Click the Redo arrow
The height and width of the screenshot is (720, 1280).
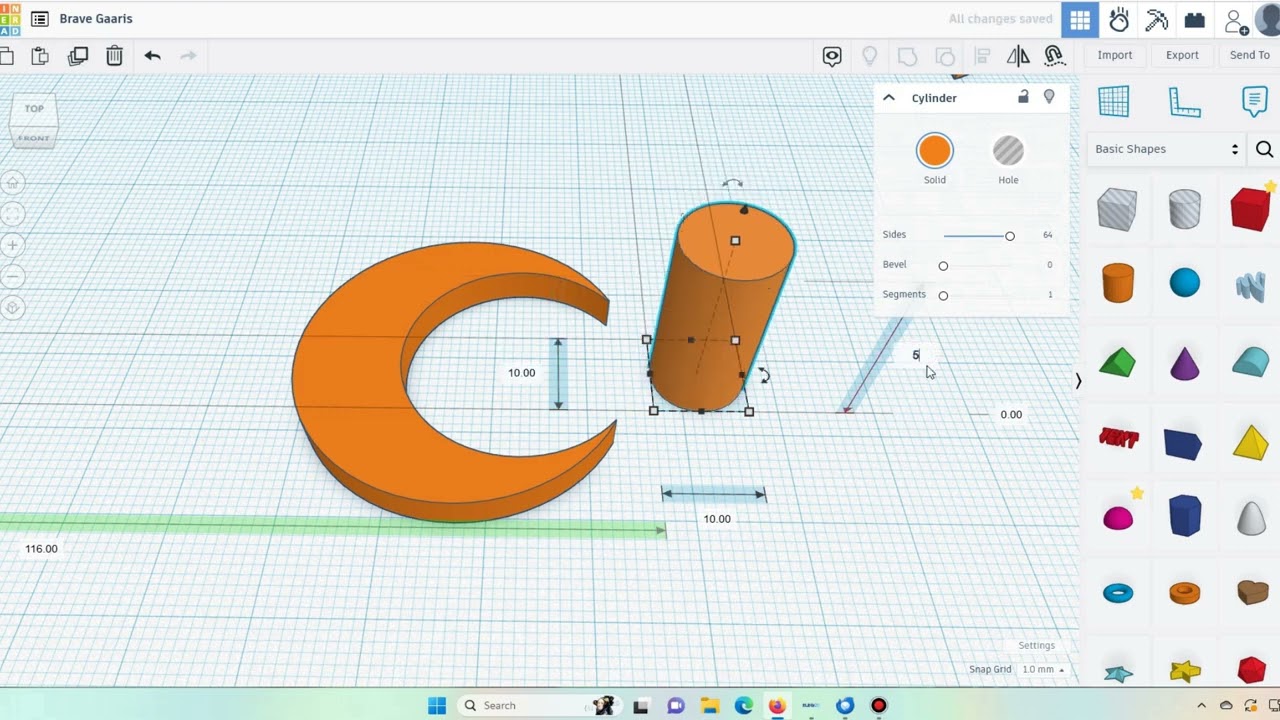pyautogui.click(x=188, y=56)
